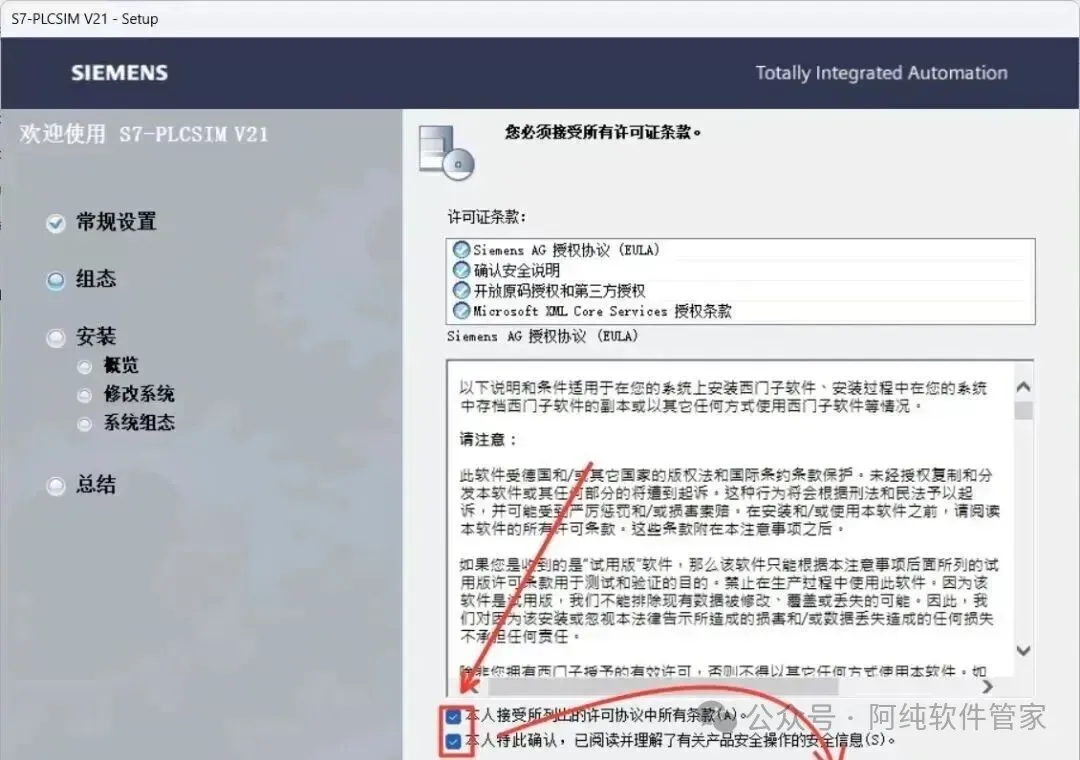This screenshot has width=1080, height=760.
Task: Click globe icon beside Siemens AG EULA entry
Action: point(461,249)
